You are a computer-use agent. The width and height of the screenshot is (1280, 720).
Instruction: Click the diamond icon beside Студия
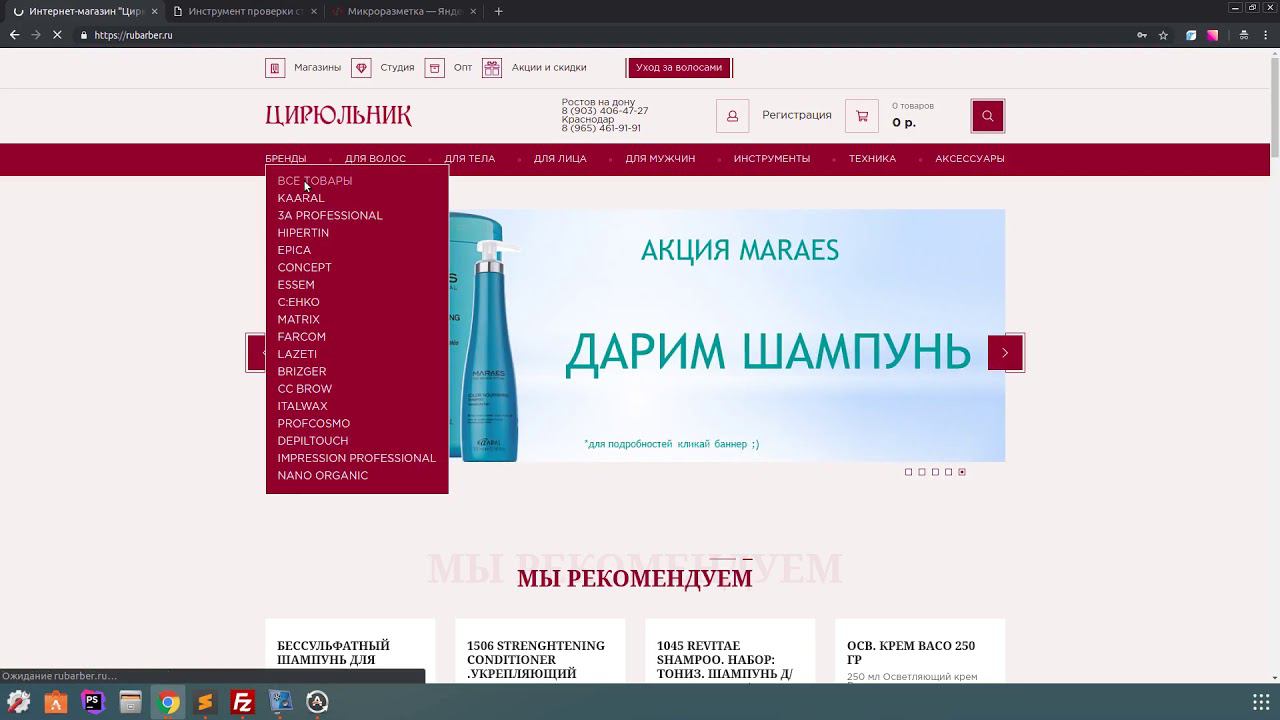tap(361, 68)
